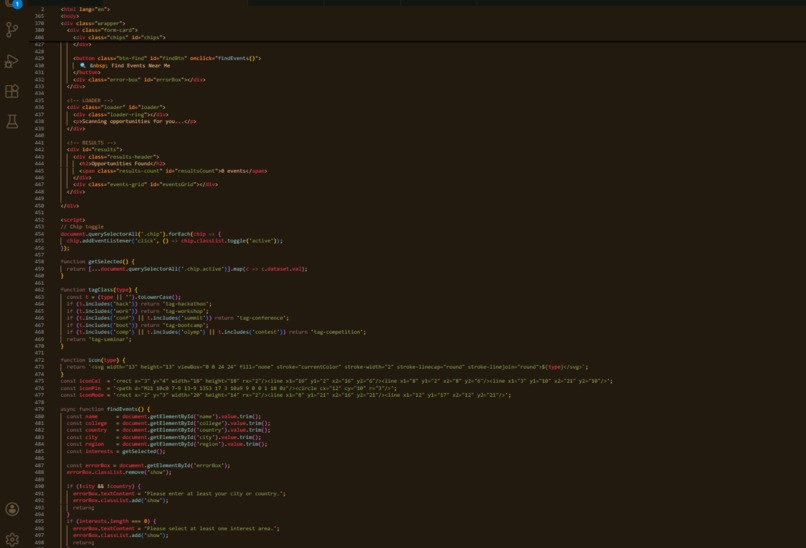This screenshot has height=548, width=806.
Task: Click the div class="results-header" line
Action: pos(116,157)
